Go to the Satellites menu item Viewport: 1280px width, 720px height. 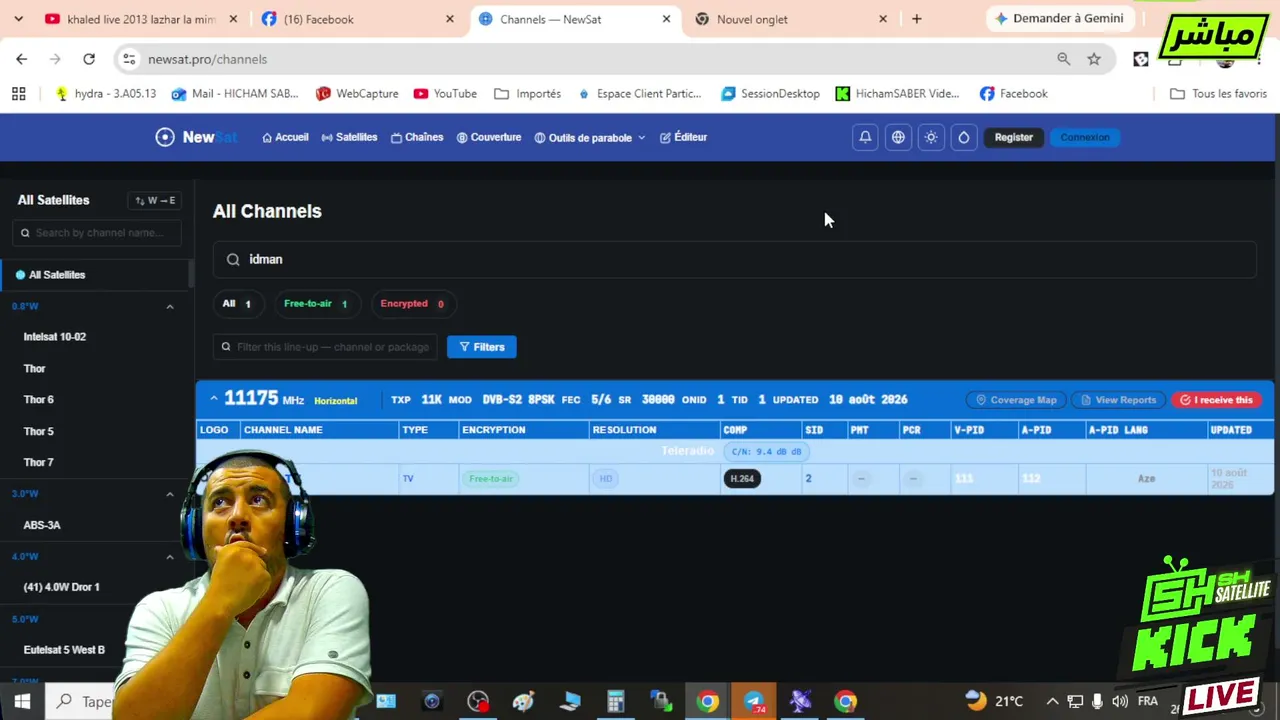pos(349,137)
